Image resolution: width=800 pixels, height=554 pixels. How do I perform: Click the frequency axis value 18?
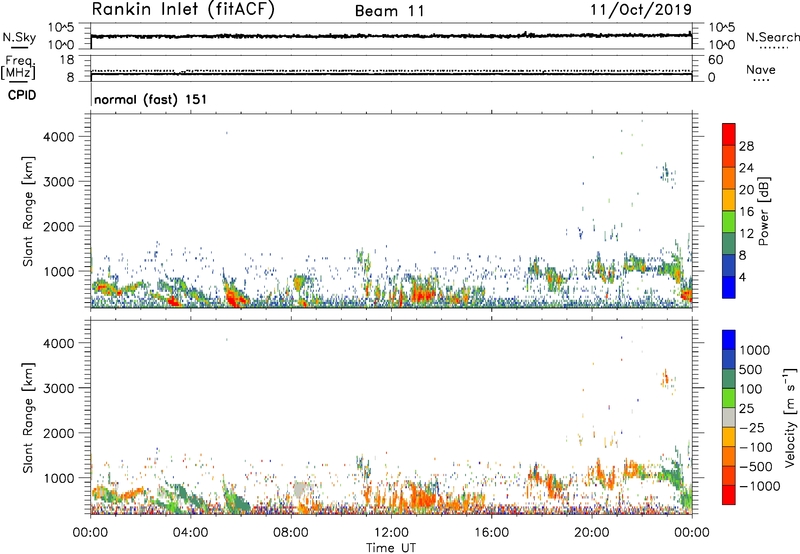point(67,60)
